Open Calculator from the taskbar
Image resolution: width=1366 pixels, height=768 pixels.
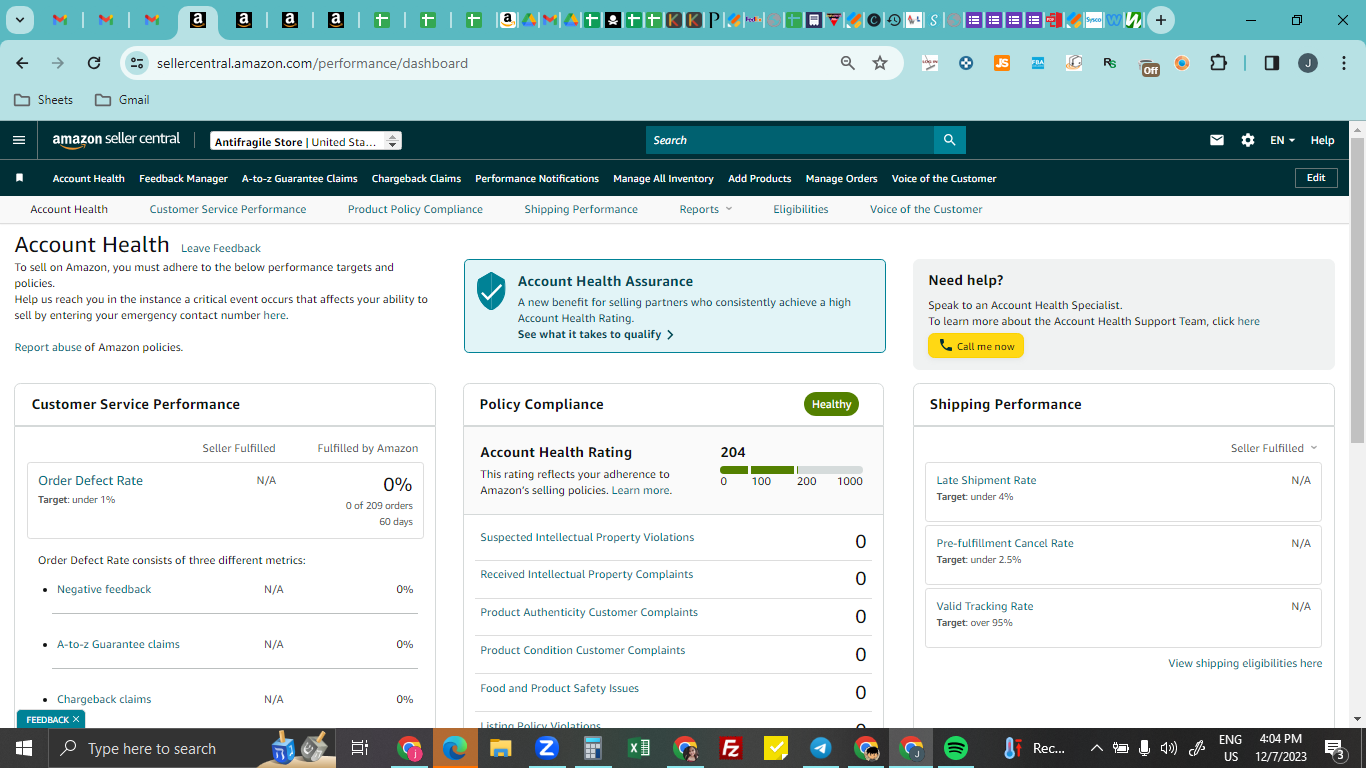point(593,748)
